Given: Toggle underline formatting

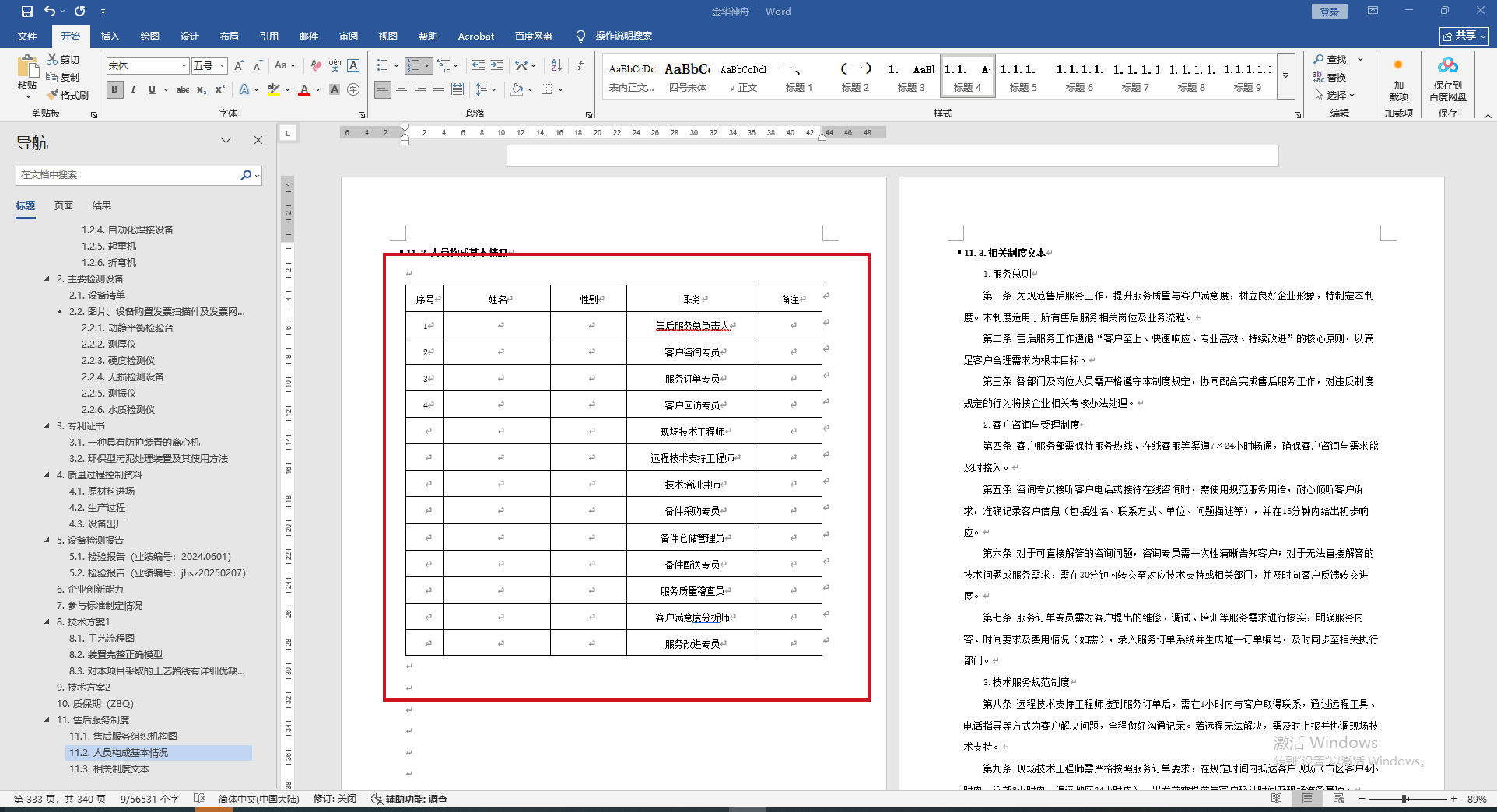Looking at the screenshot, I should (152, 89).
